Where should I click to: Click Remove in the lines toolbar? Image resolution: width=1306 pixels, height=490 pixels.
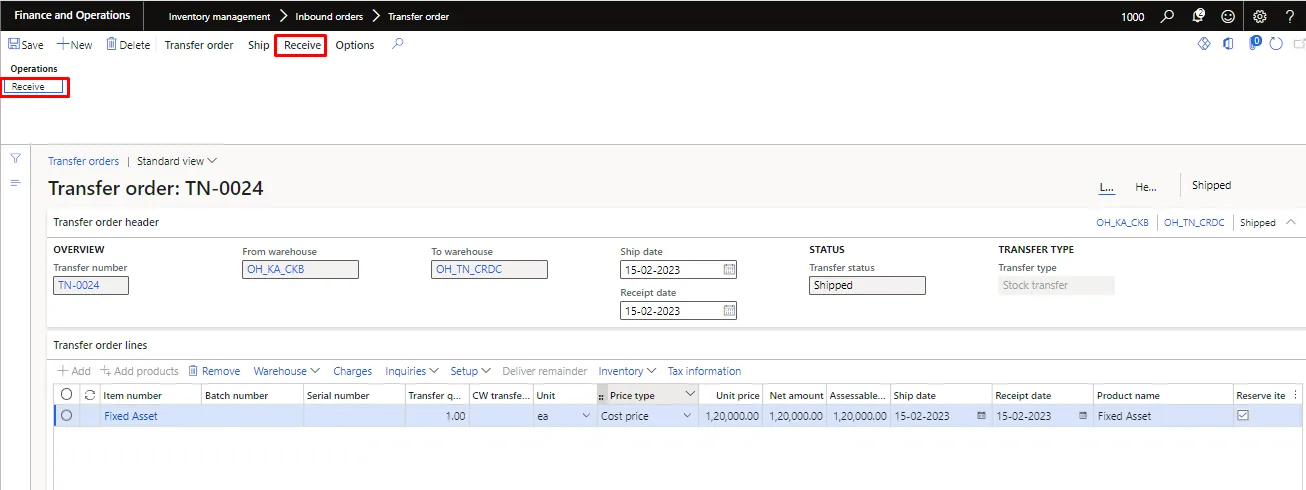214,371
